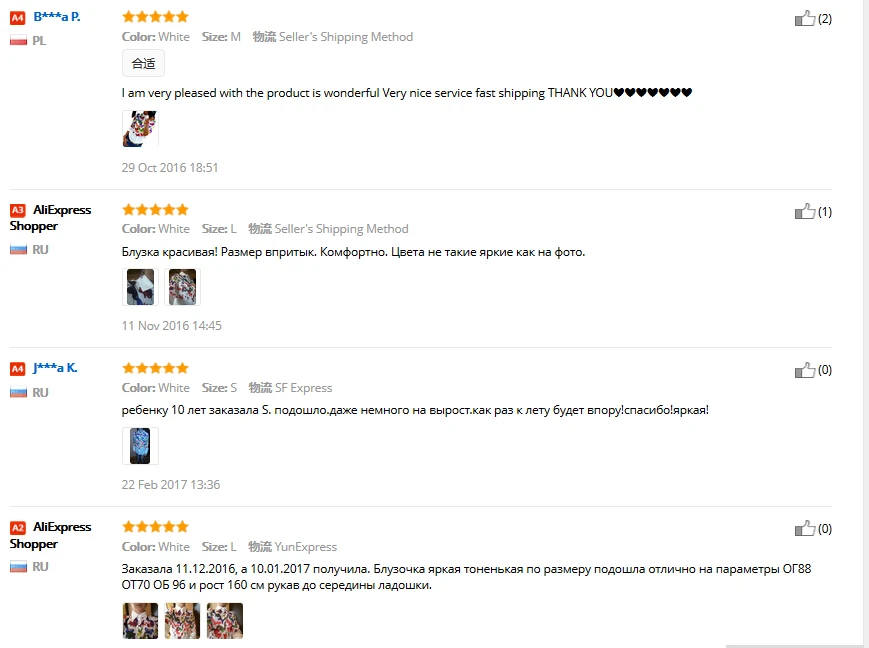Open photo in the 29 Oct 2016 review
Viewport: 869px width, 648px height.
[x=140, y=129]
